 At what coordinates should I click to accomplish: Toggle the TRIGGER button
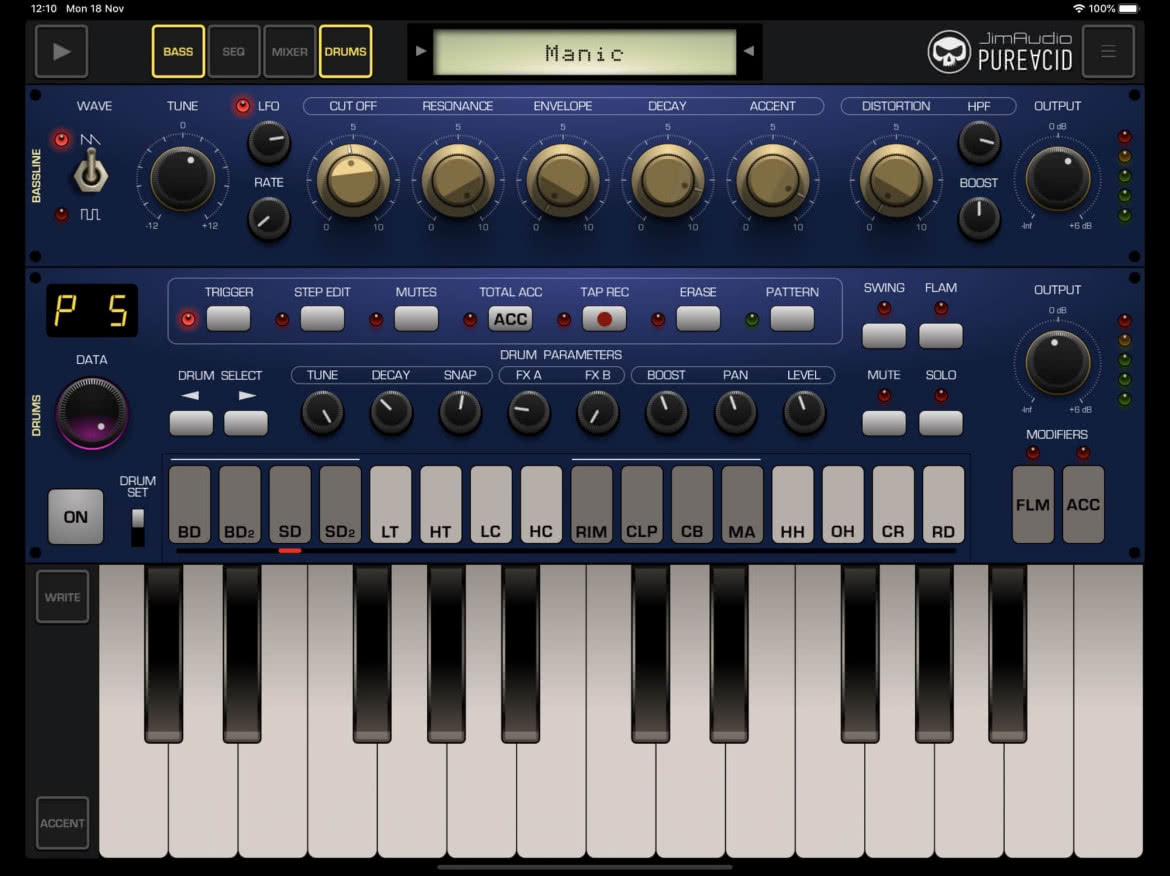(x=228, y=319)
